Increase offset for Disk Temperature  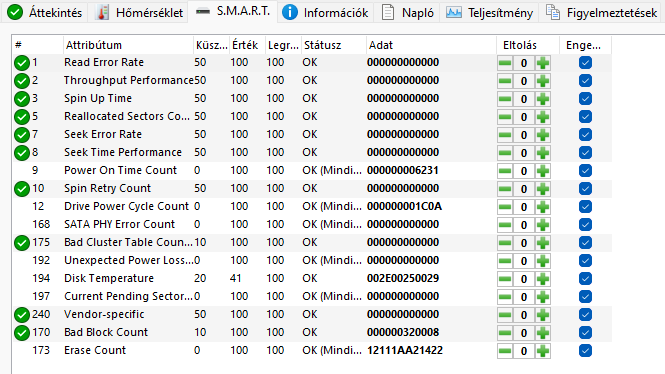pos(543,279)
